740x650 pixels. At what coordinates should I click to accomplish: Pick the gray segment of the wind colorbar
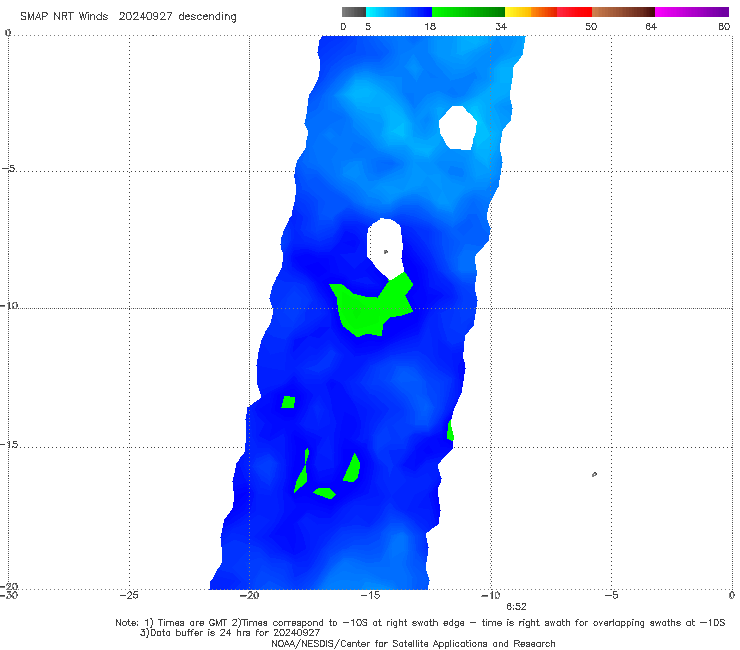pos(354,12)
